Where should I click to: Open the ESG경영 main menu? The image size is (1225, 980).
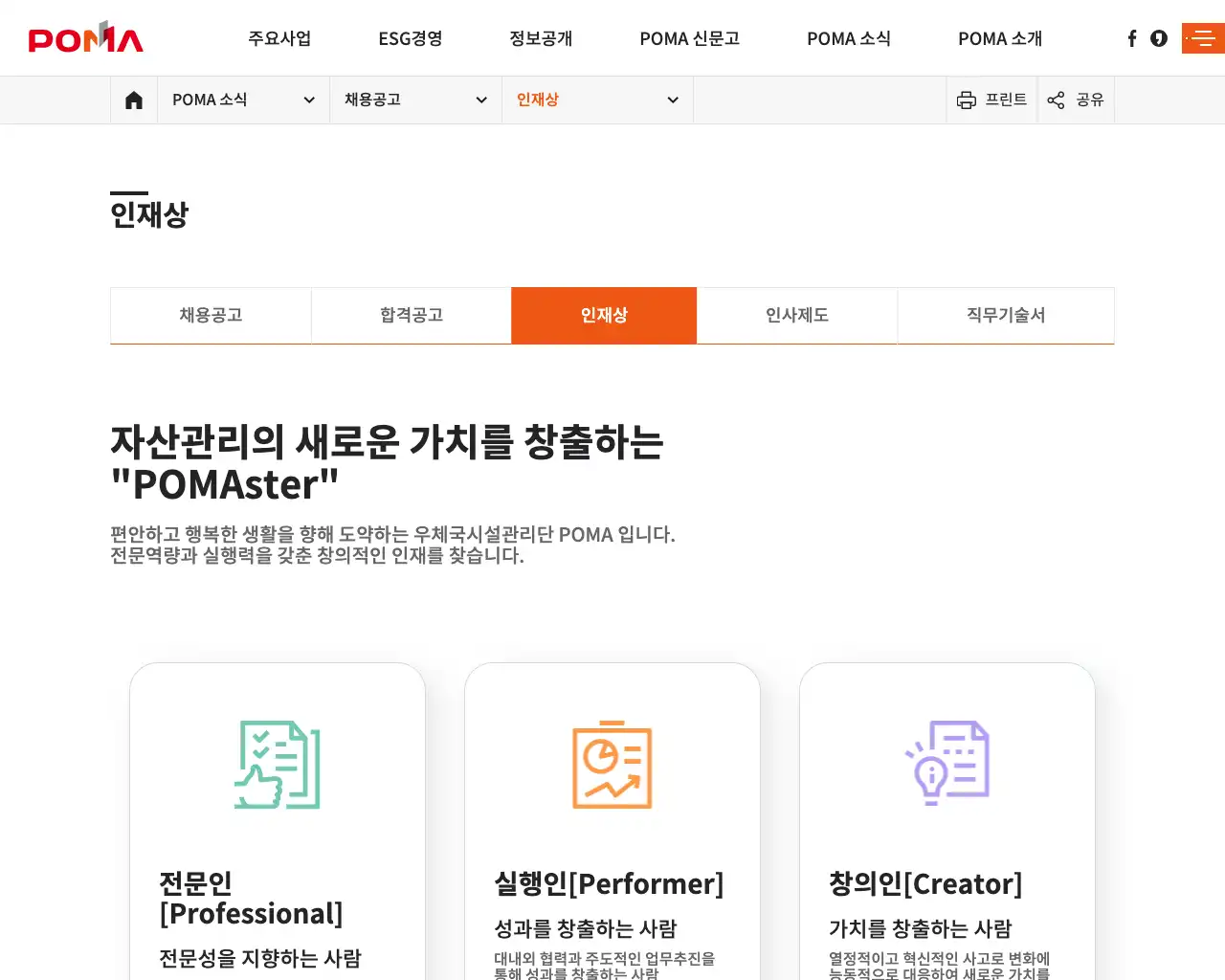click(411, 38)
